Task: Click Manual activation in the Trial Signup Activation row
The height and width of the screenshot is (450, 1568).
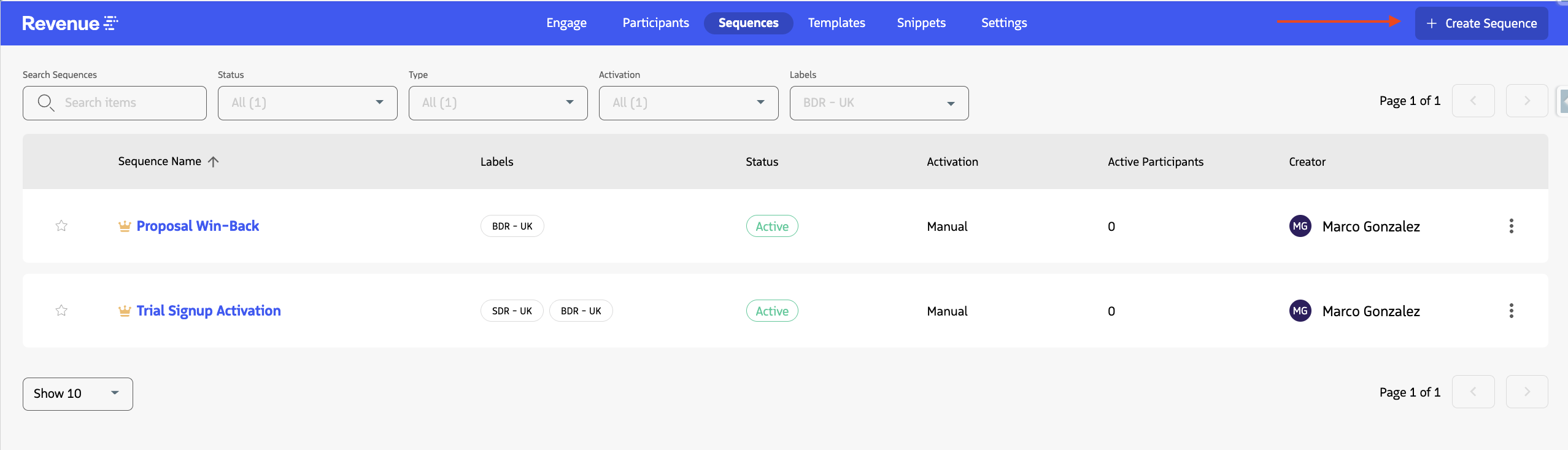Action: 947,311
